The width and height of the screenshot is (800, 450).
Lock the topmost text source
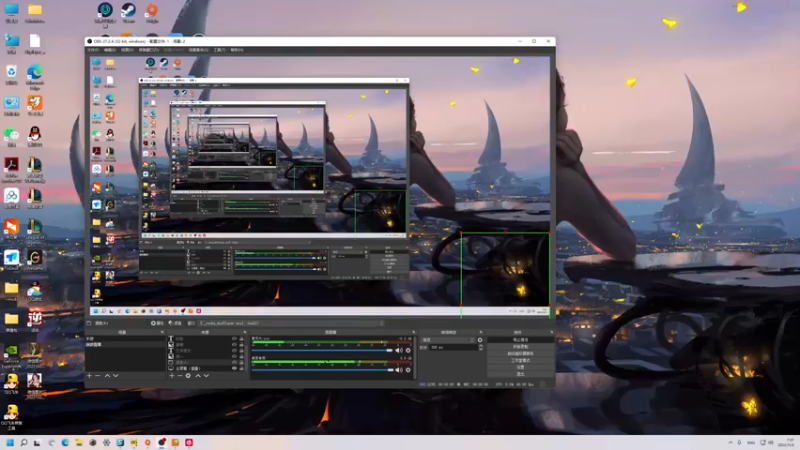click(241, 339)
